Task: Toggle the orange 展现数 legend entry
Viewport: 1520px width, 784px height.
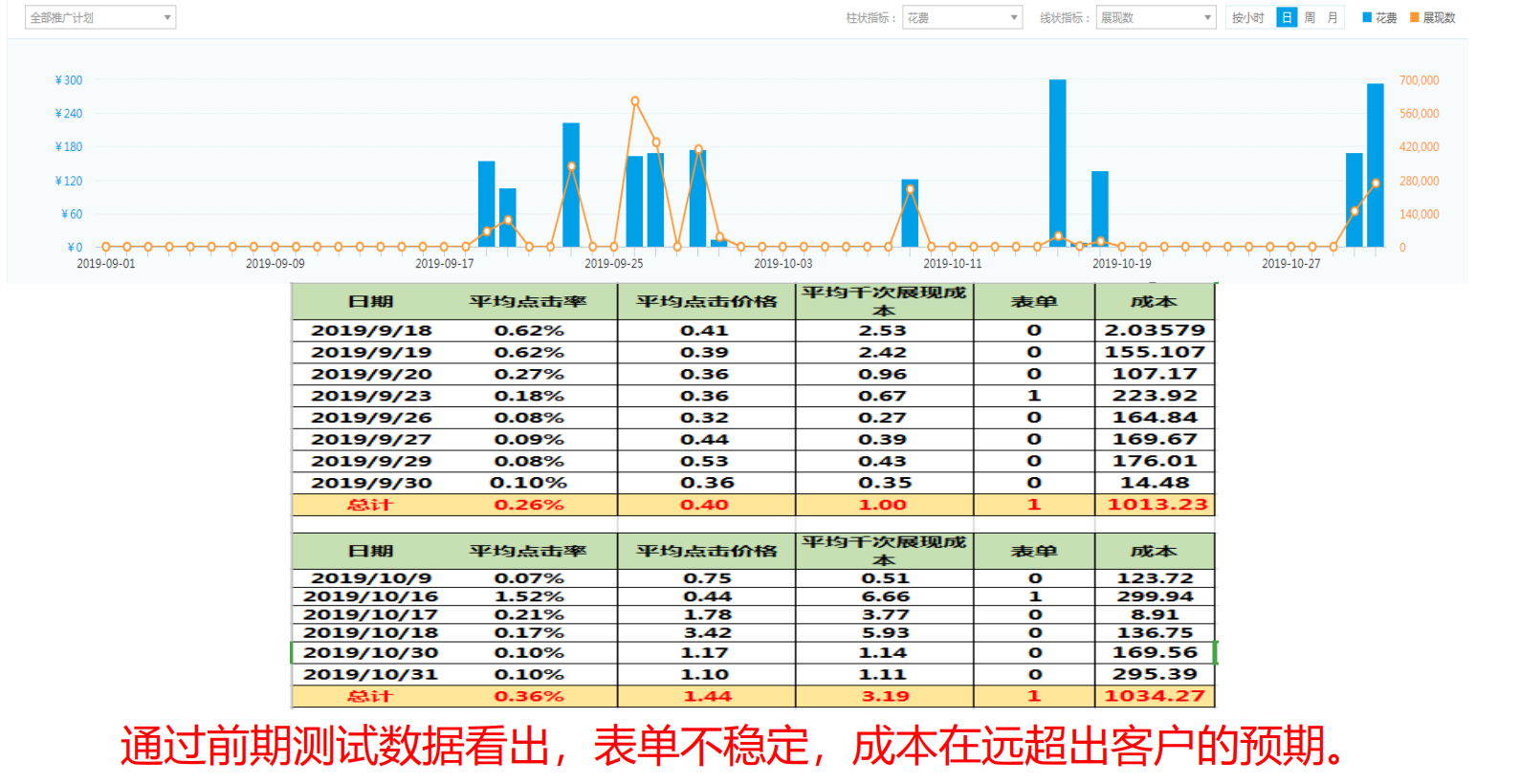Action: click(1433, 17)
